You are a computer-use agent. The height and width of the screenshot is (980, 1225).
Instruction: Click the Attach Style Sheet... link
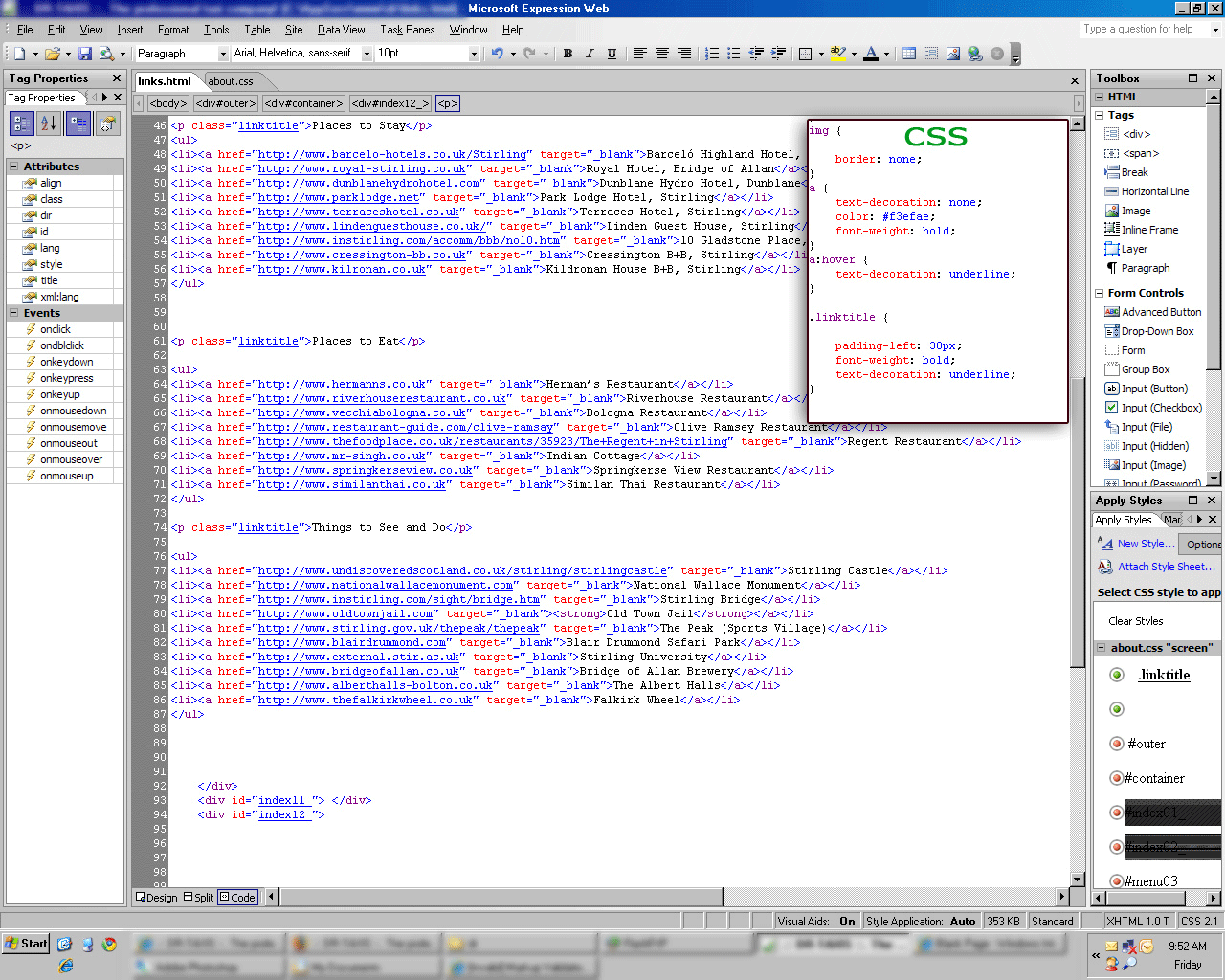click(1166, 567)
